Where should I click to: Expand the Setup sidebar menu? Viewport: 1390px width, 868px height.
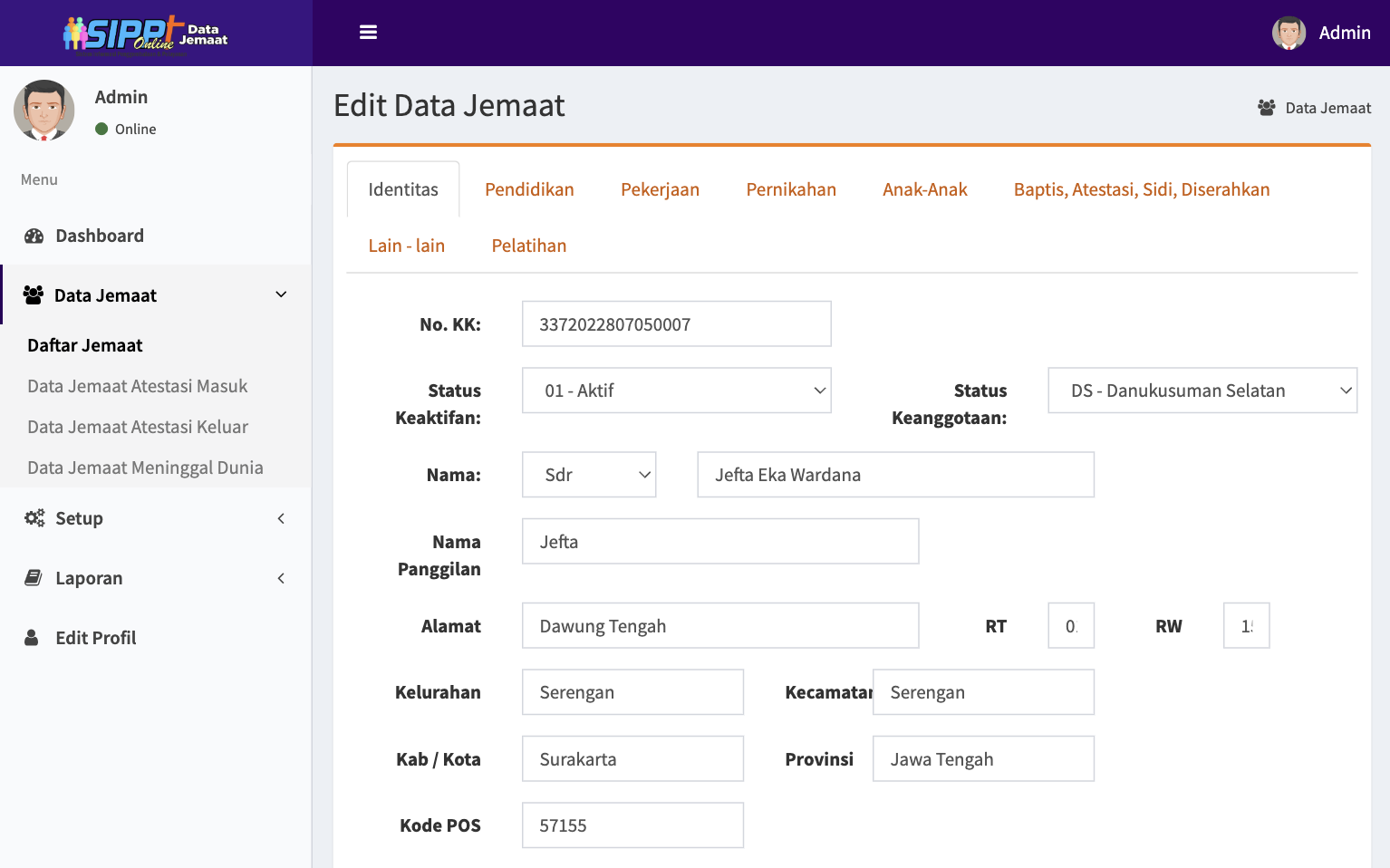[x=281, y=518]
